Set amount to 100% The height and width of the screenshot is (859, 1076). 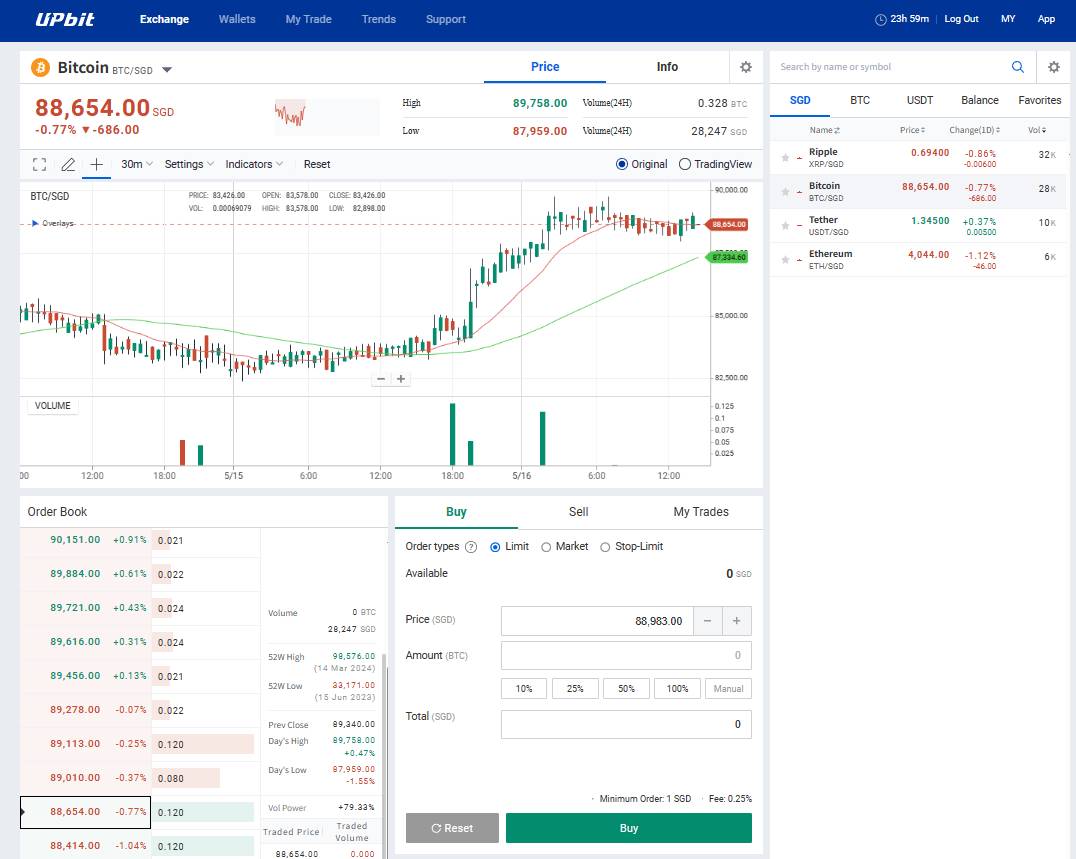677,688
